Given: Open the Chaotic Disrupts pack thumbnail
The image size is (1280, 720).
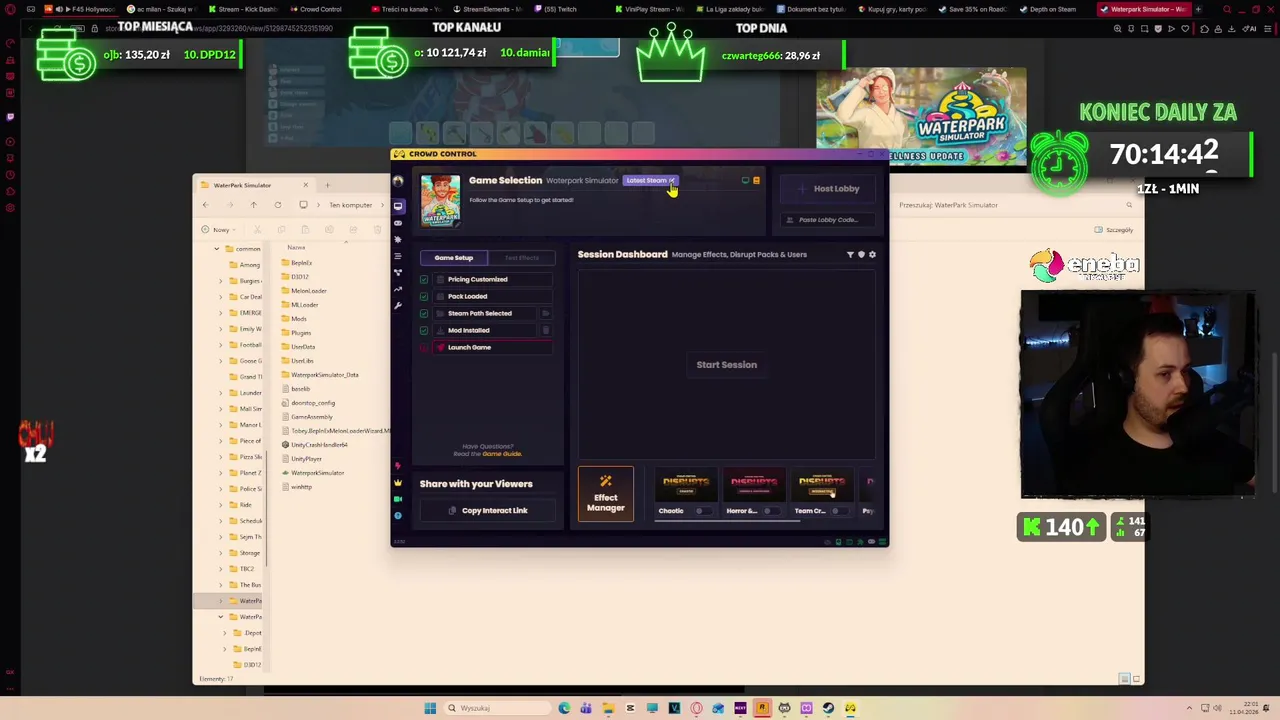Looking at the screenshot, I should (x=685, y=486).
